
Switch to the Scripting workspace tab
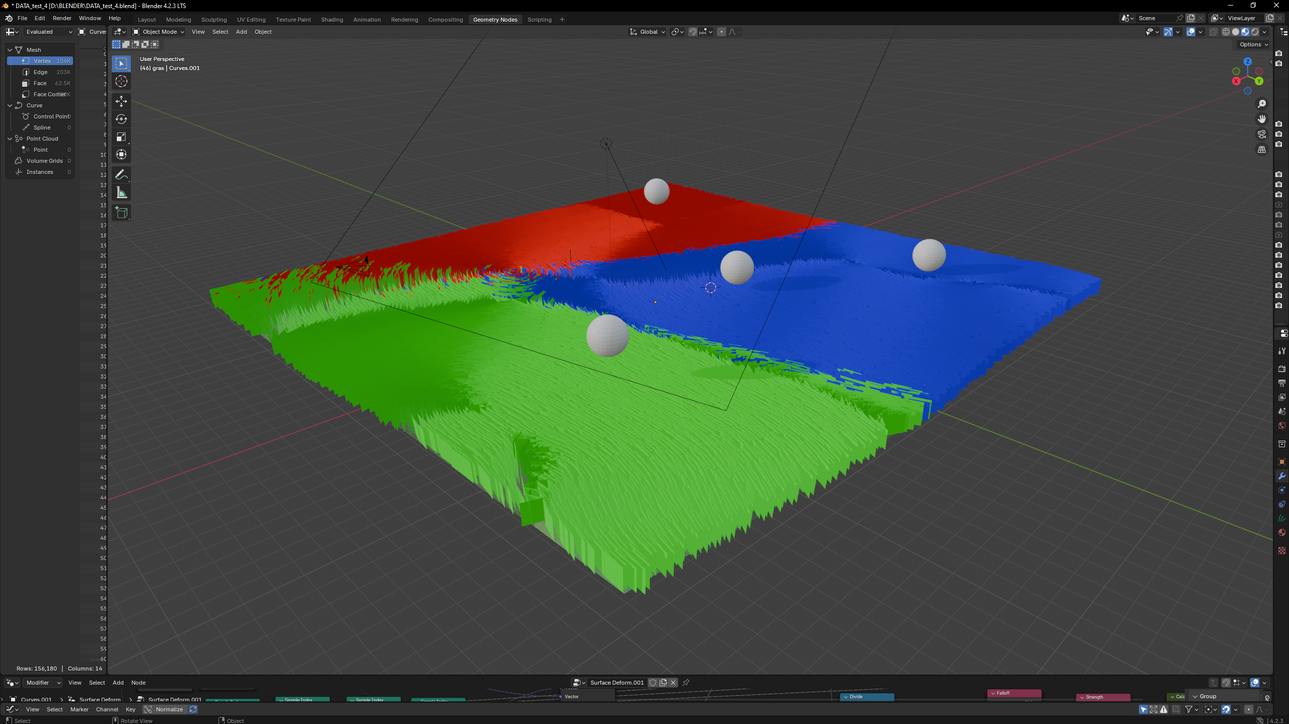(539, 19)
